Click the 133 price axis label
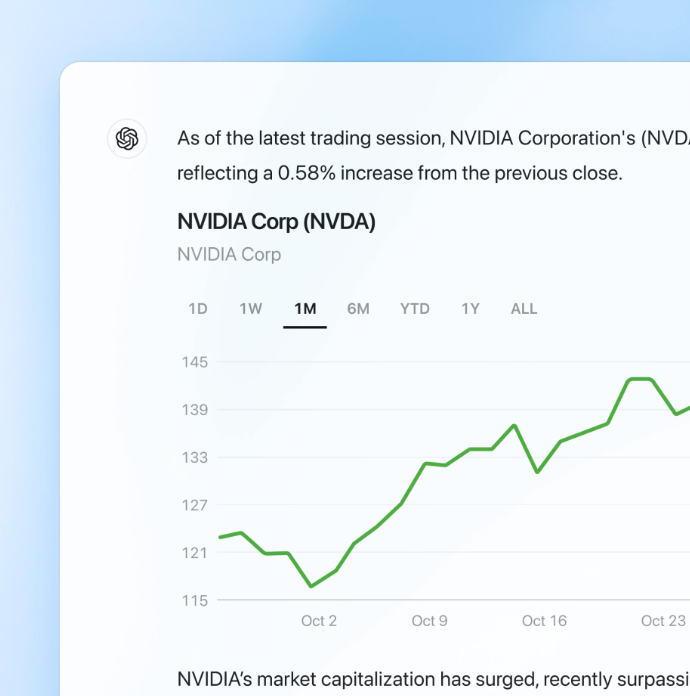 [195, 458]
